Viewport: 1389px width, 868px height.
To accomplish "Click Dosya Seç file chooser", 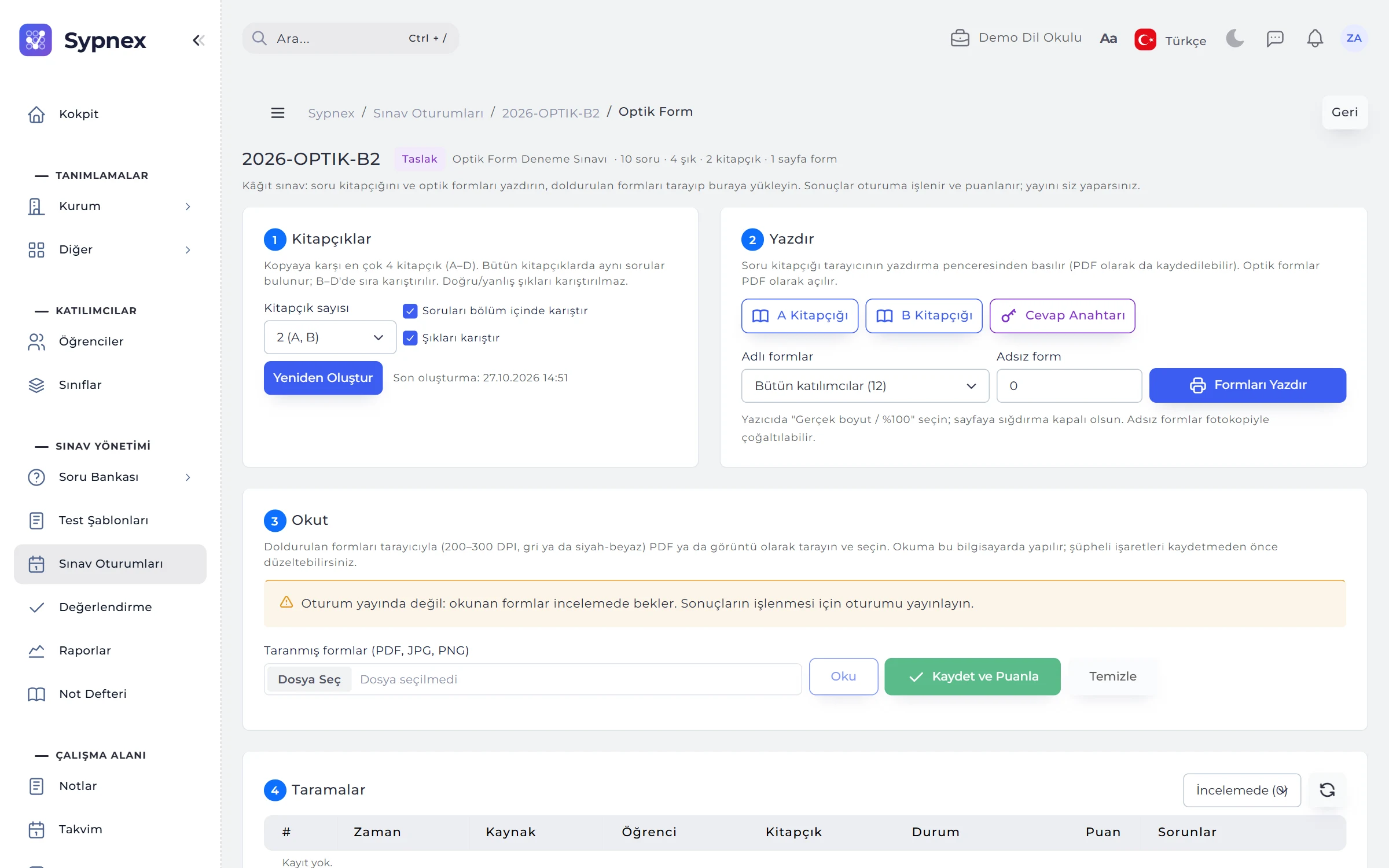I will (309, 679).
